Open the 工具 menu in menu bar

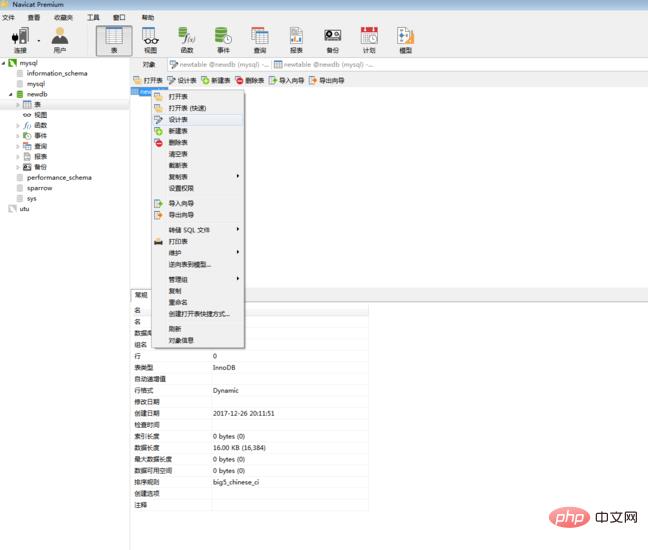pyautogui.click(x=93, y=17)
